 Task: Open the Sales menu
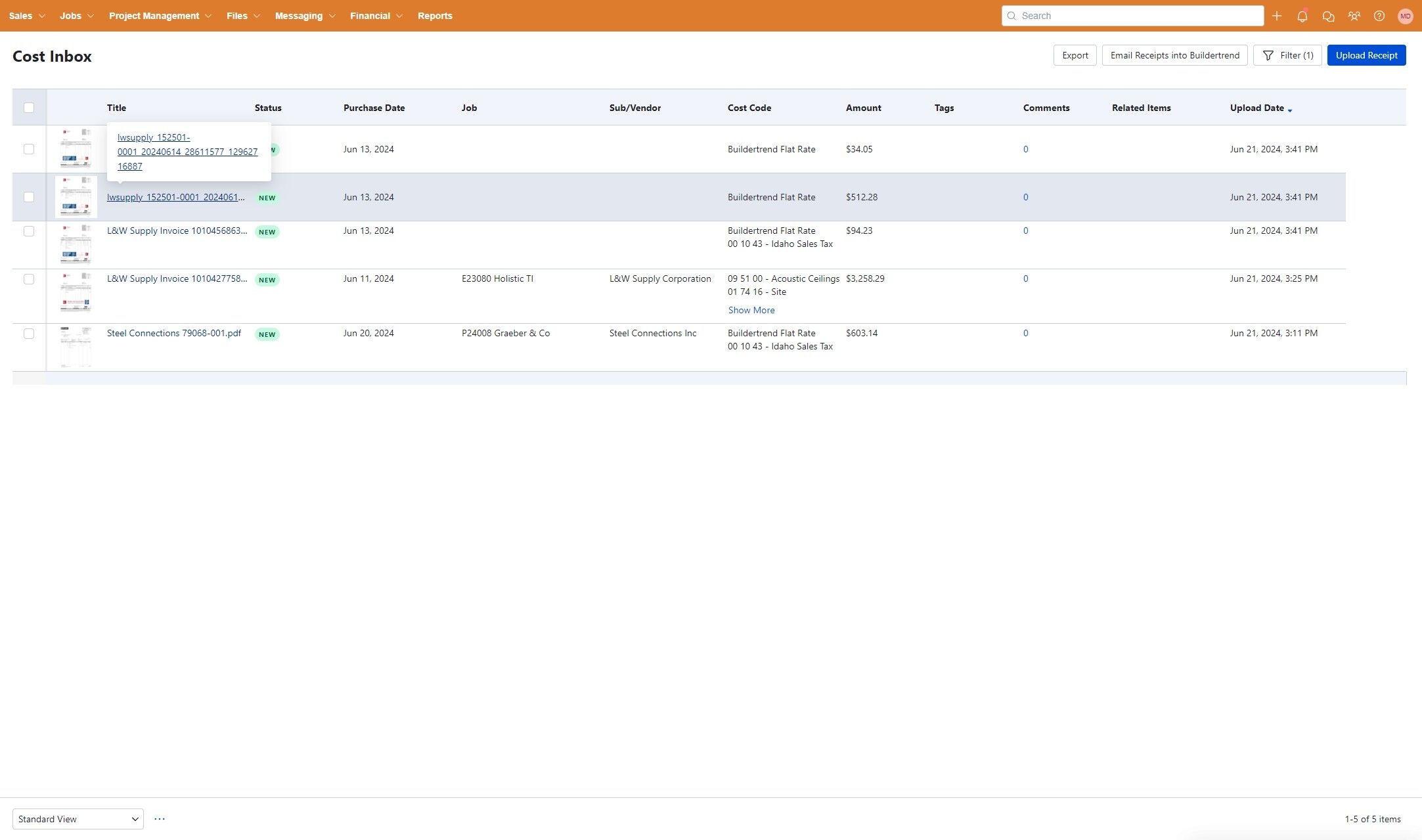[26, 16]
